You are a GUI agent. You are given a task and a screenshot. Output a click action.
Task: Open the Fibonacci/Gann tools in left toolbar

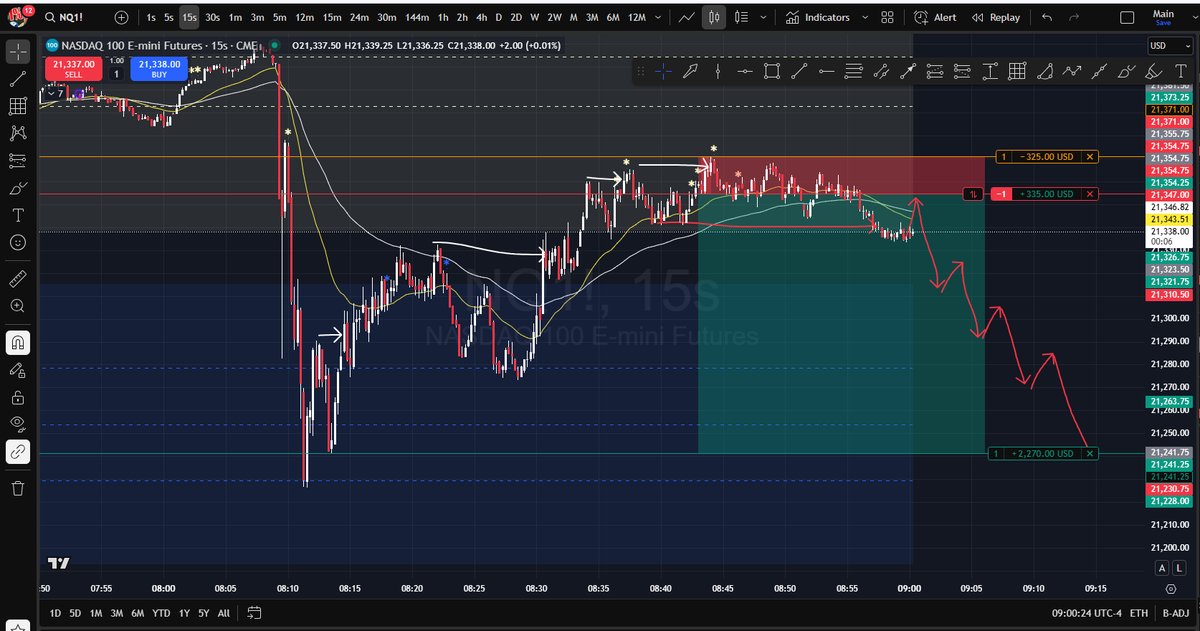tap(18, 106)
